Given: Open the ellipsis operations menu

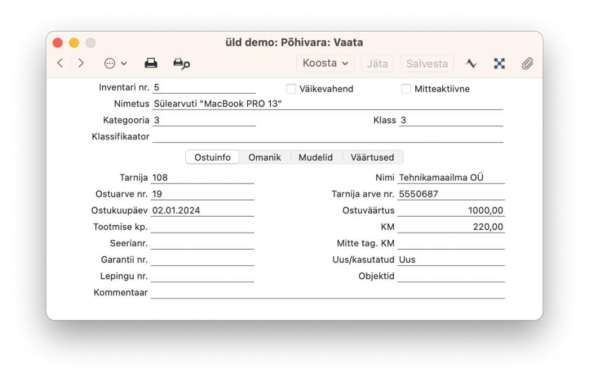Looking at the screenshot, I should click(115, 64).
